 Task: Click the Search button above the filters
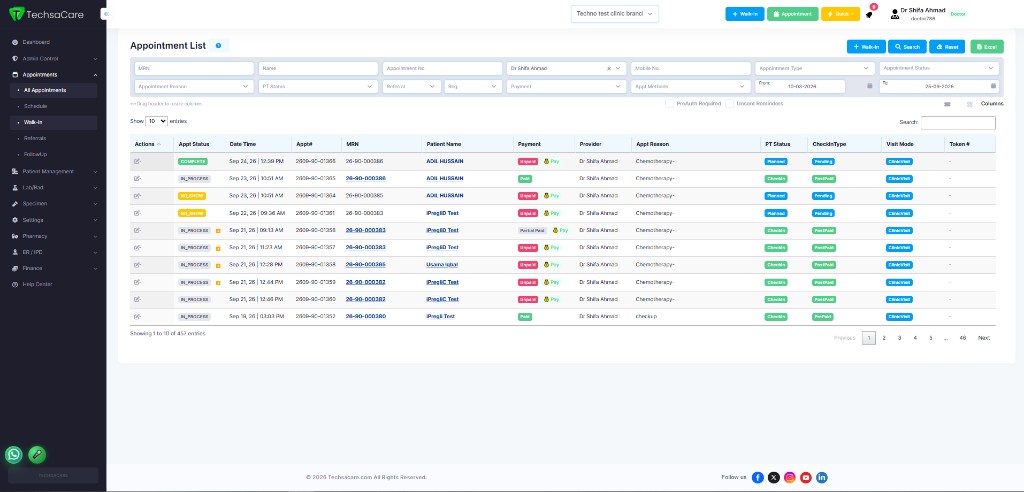tap(907, 47)
